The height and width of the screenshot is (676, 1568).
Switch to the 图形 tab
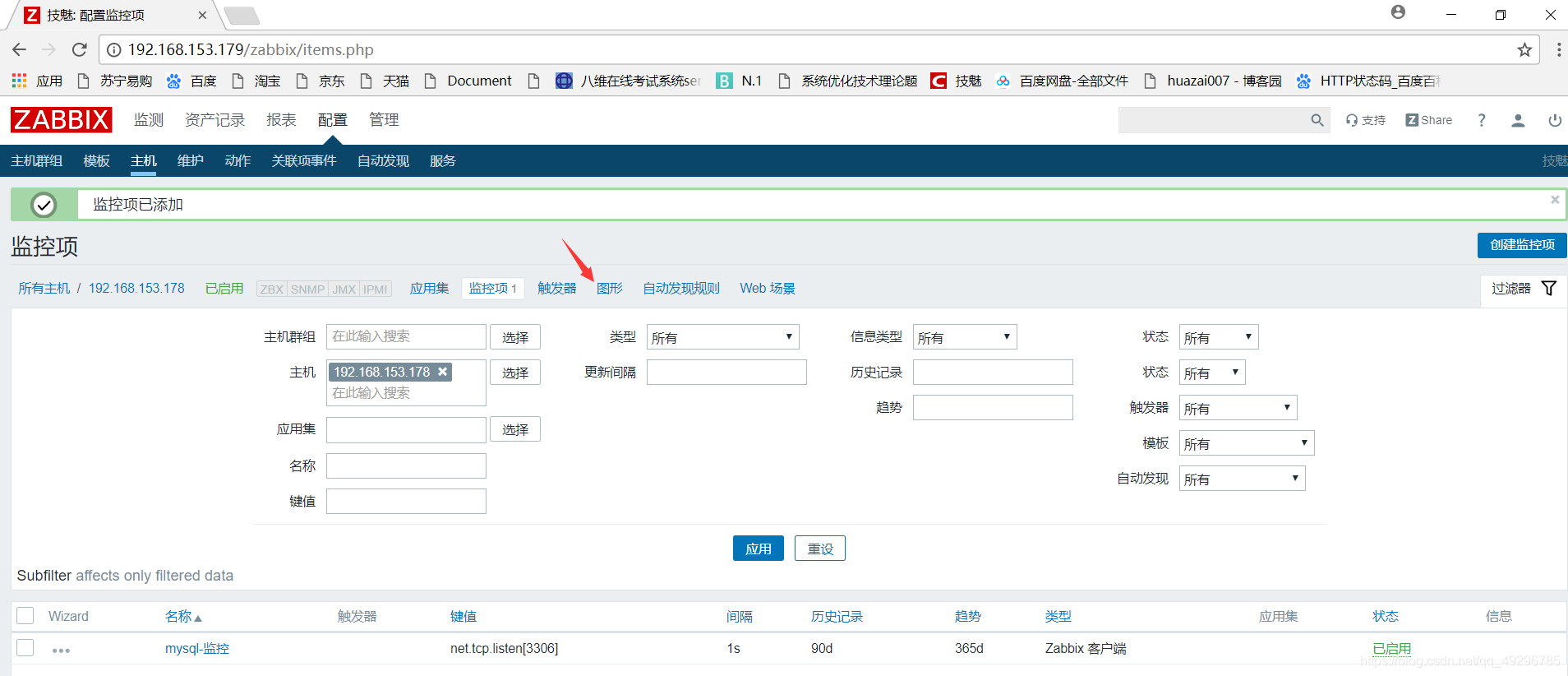click(x=610, y=289)
